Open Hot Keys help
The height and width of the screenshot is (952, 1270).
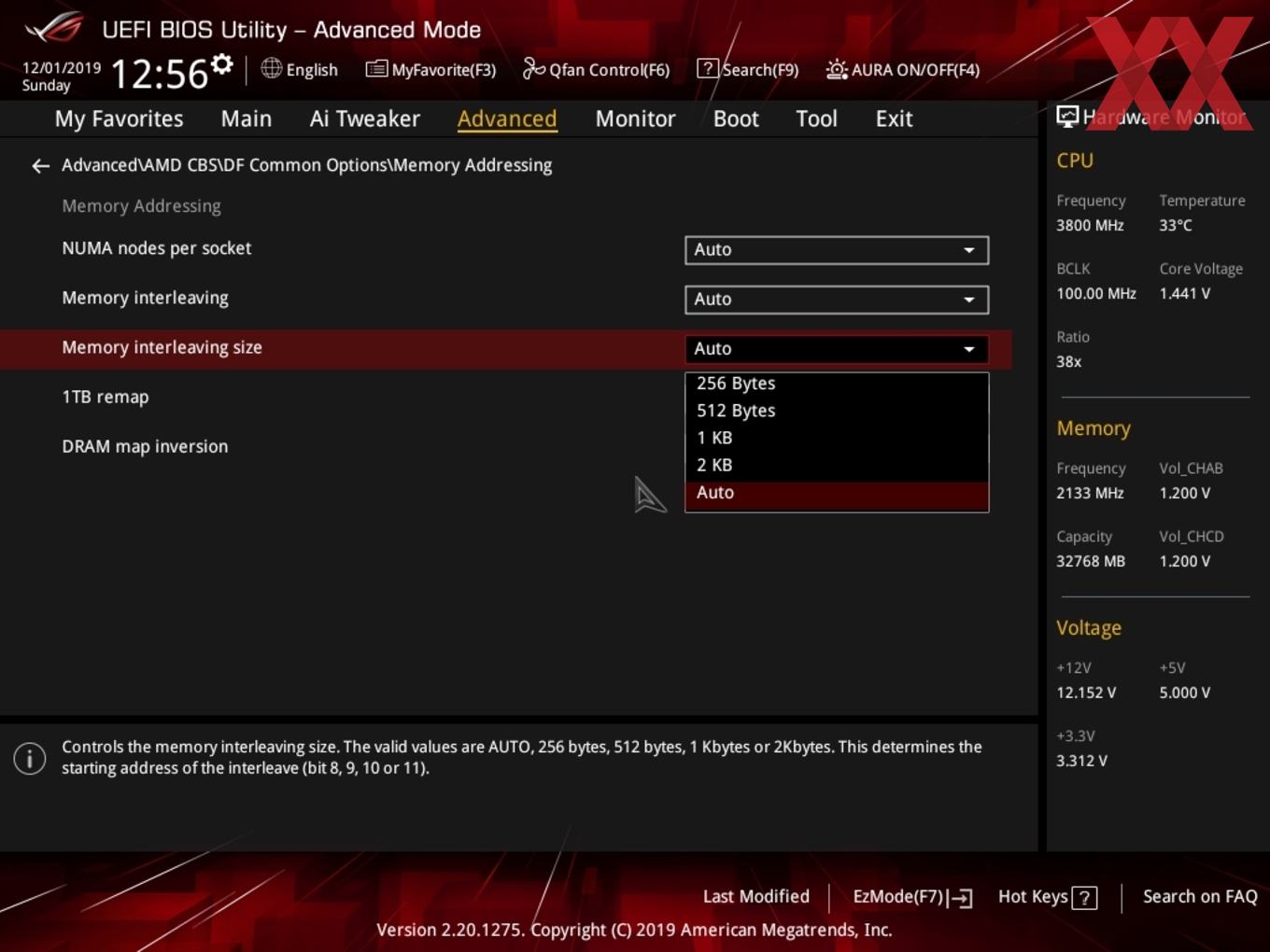coord(1033,897)
